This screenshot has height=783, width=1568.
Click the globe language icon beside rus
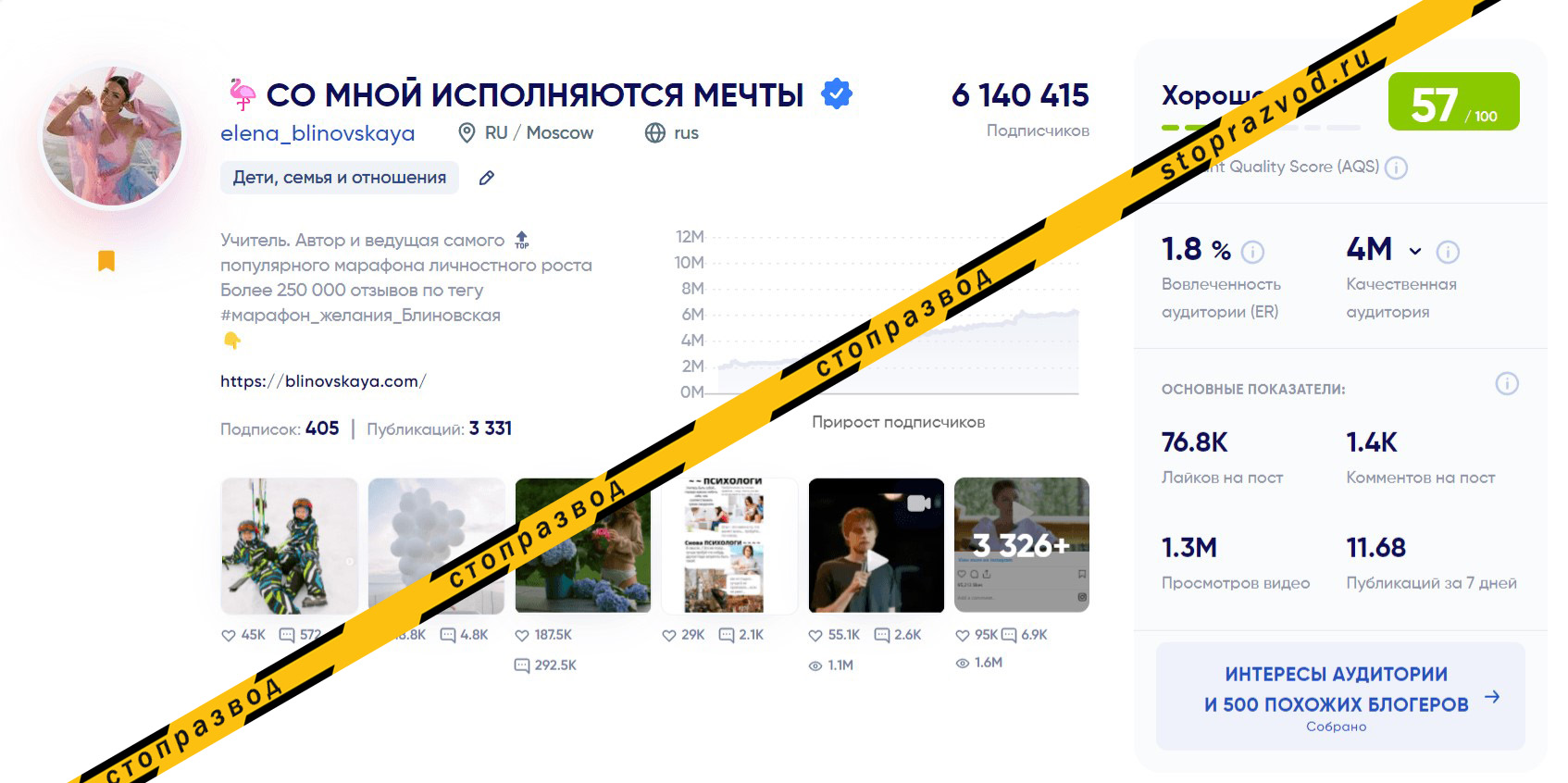[655, 133]
